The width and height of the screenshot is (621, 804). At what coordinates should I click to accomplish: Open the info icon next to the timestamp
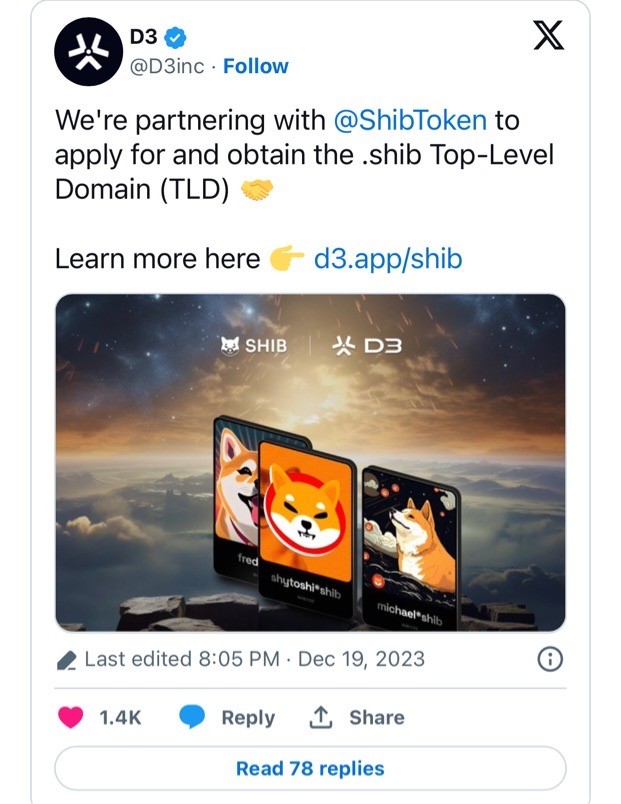click(549, 659)
